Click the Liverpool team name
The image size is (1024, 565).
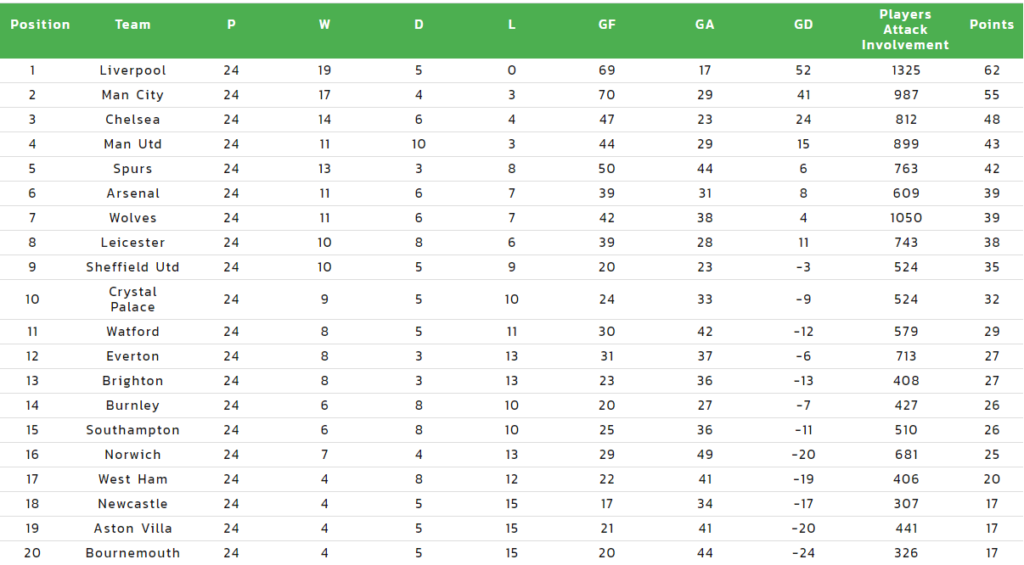tap(133, 71)
